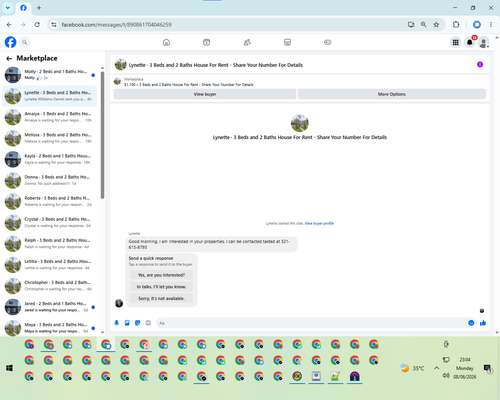Screen dimensions: 500x400
Task: Open the Windows Start button
Action: point(9,368)
